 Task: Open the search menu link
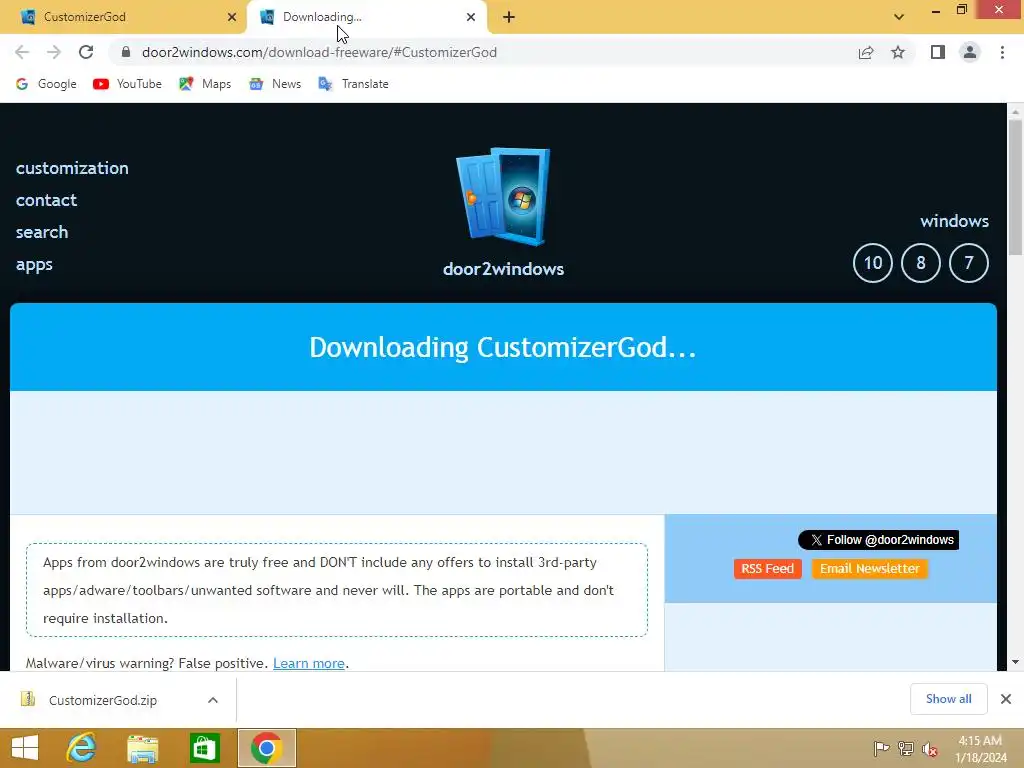pyautogui.click(x=42, y=232)
